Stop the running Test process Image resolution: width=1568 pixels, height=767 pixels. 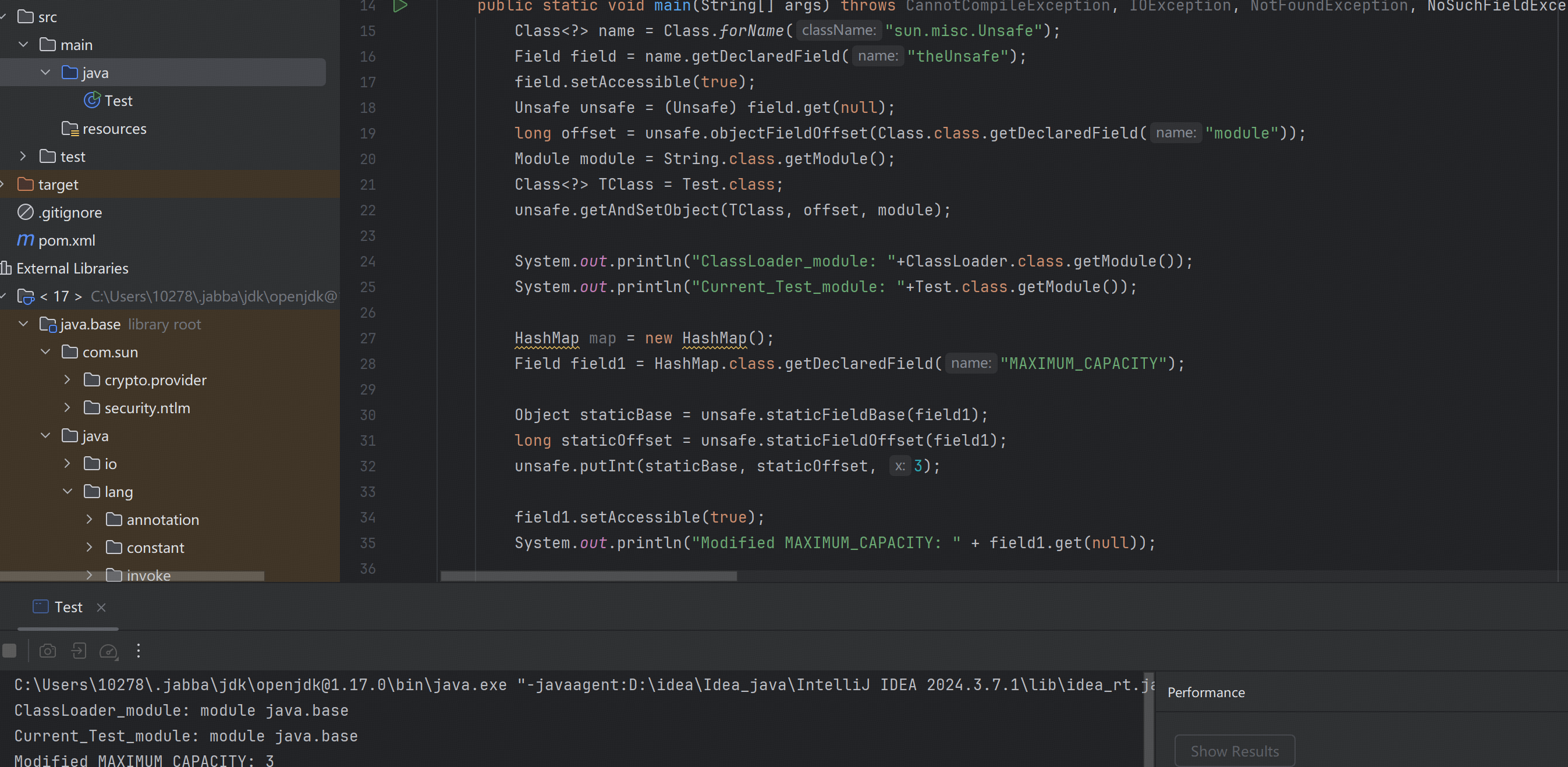coord(9,651)
